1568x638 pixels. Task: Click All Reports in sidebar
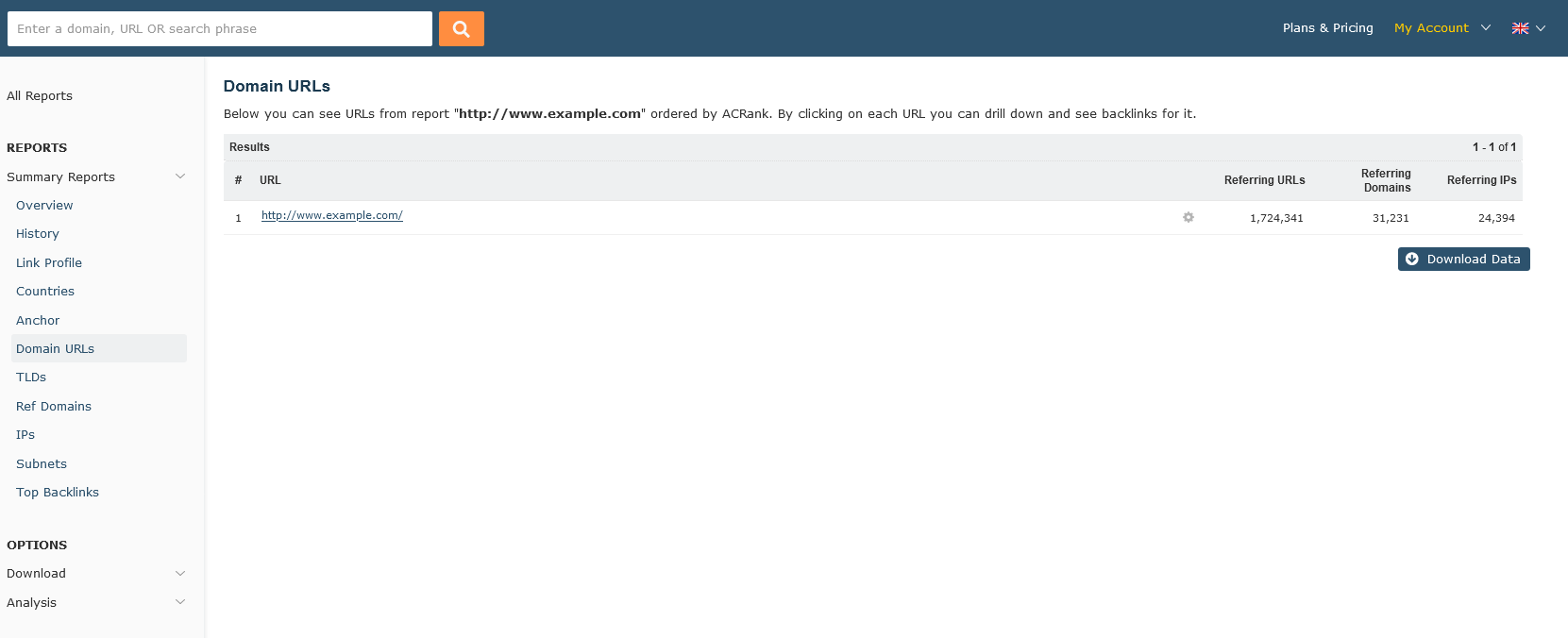40,96
